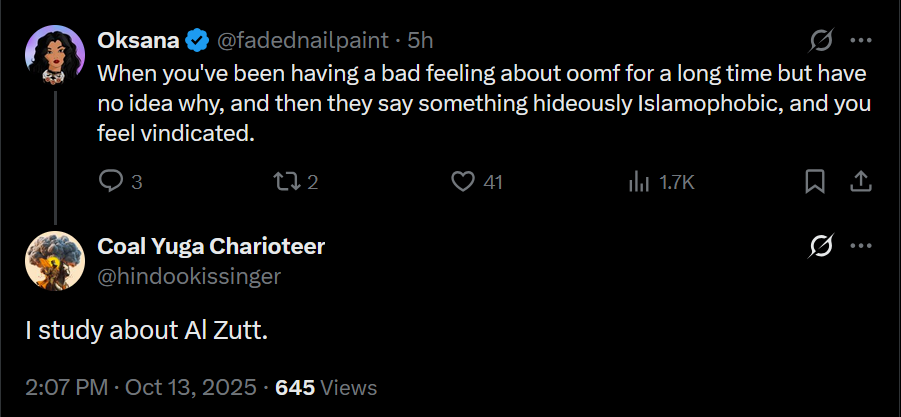Like Oksana's post with heart icon
901x417 pixels.
coord(462,182)
